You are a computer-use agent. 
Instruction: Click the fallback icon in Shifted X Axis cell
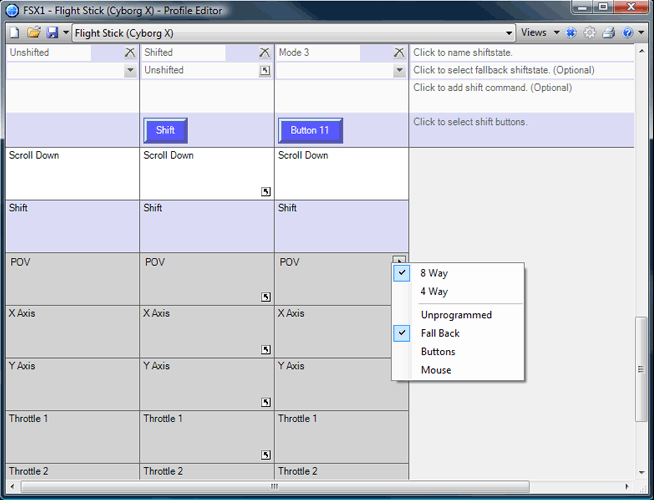click(x=266, y=349)
